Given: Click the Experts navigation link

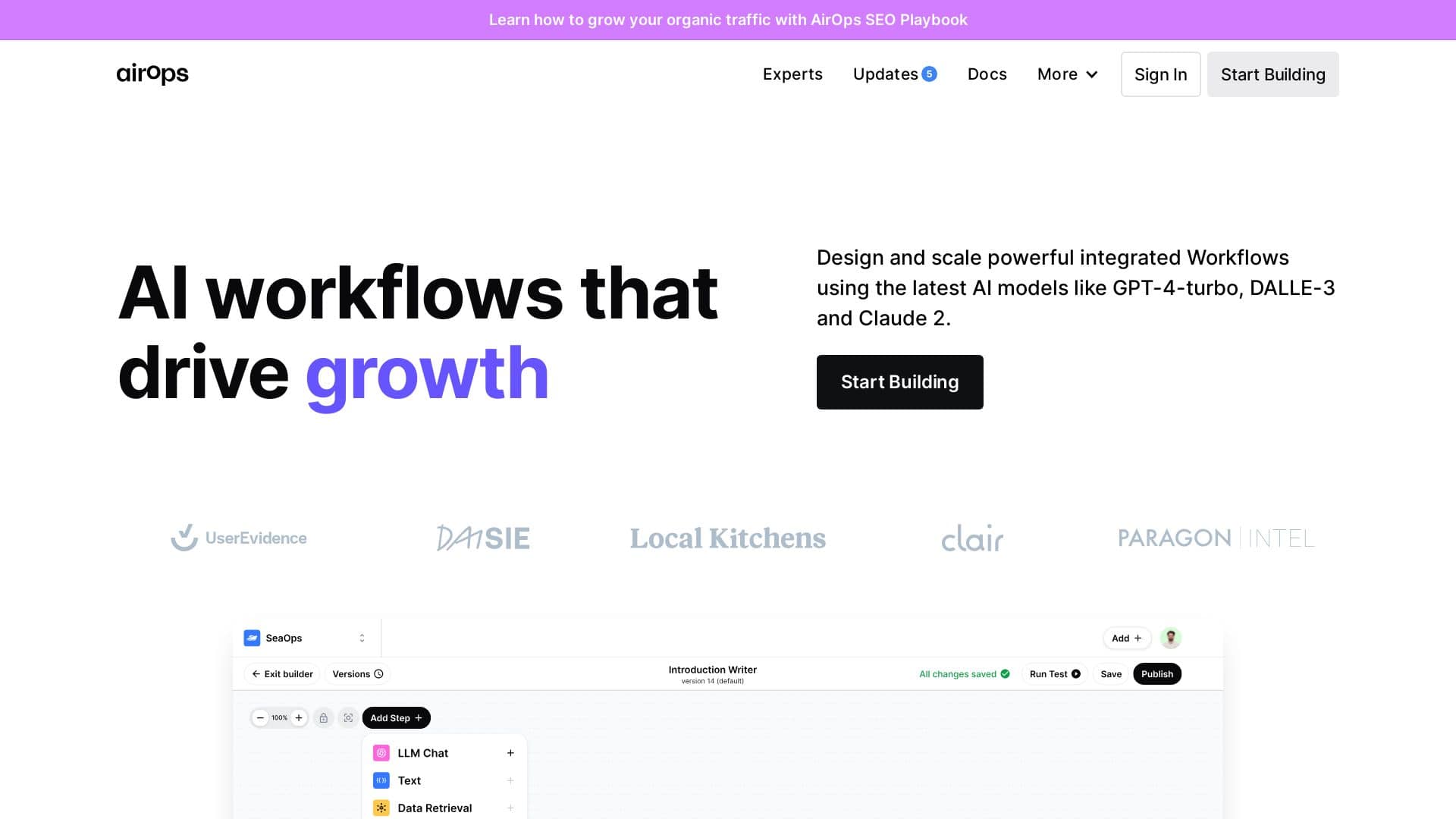Looking at the screenshot, I should tap(792, 74).
